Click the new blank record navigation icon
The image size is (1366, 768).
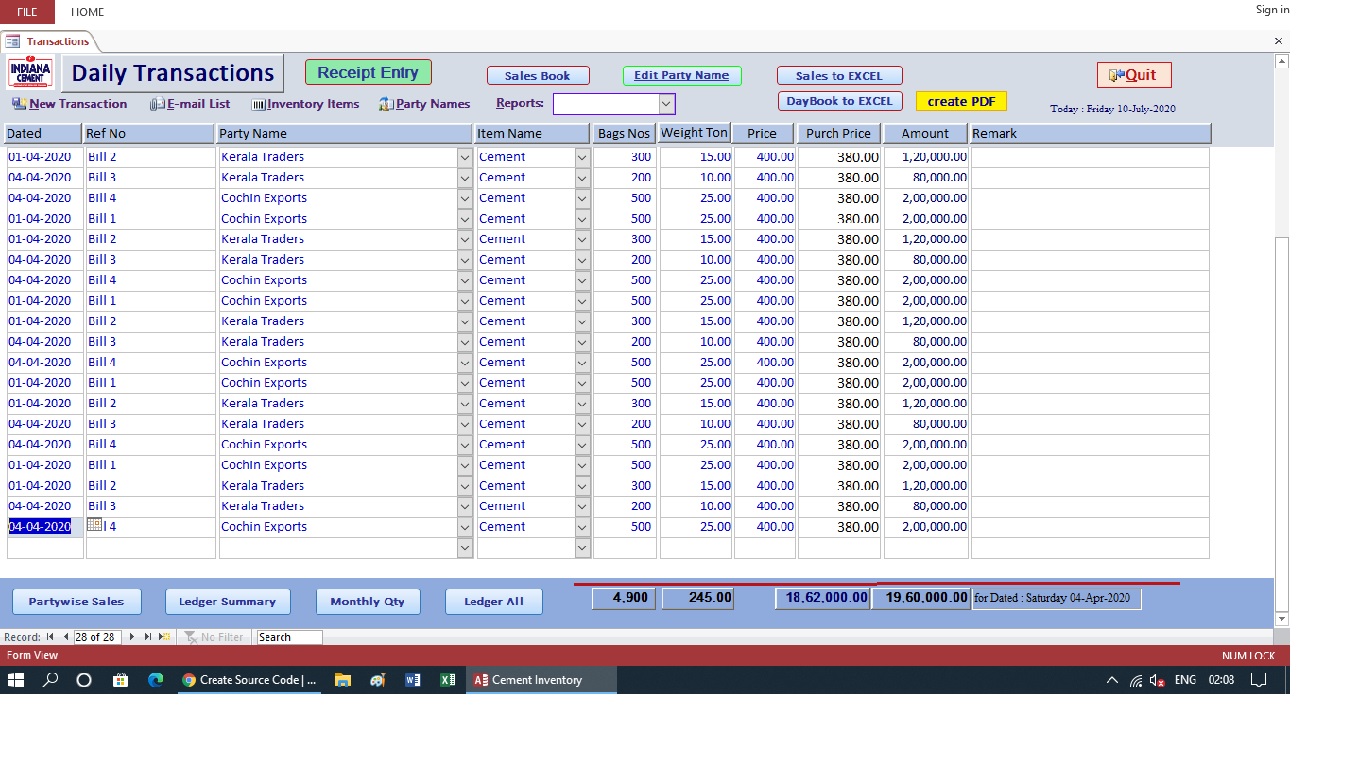click(165, 637)
